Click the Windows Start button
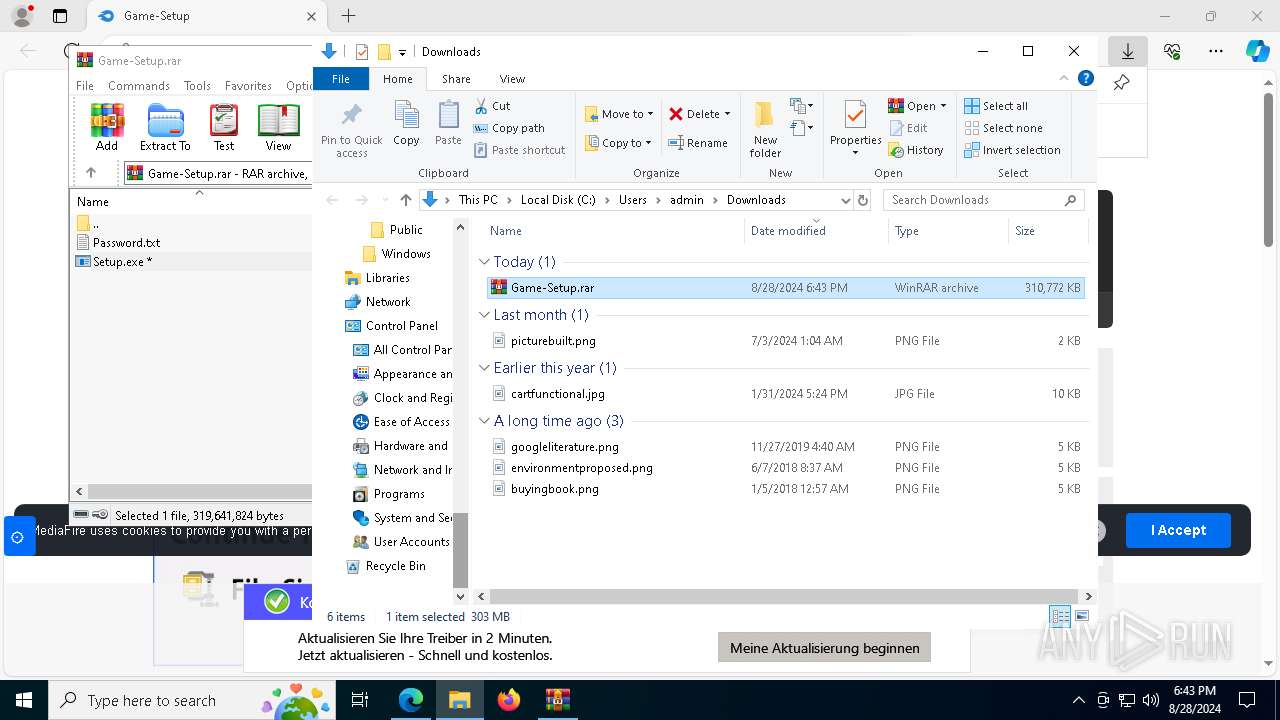The width and height of the screenshot is (1280, 720). pyautogui.click(x=24, y=700)
